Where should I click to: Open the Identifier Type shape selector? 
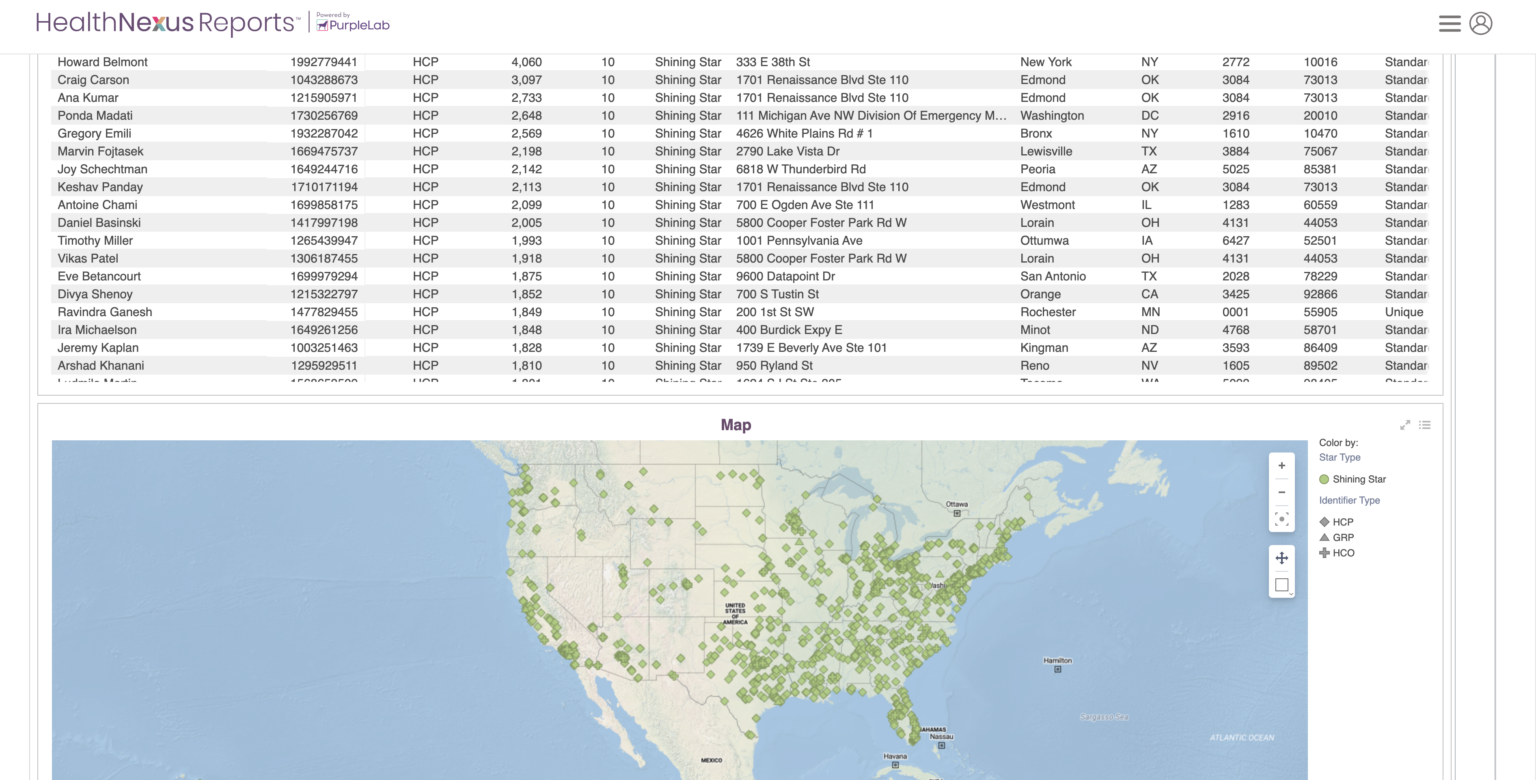pos(1349,501)
